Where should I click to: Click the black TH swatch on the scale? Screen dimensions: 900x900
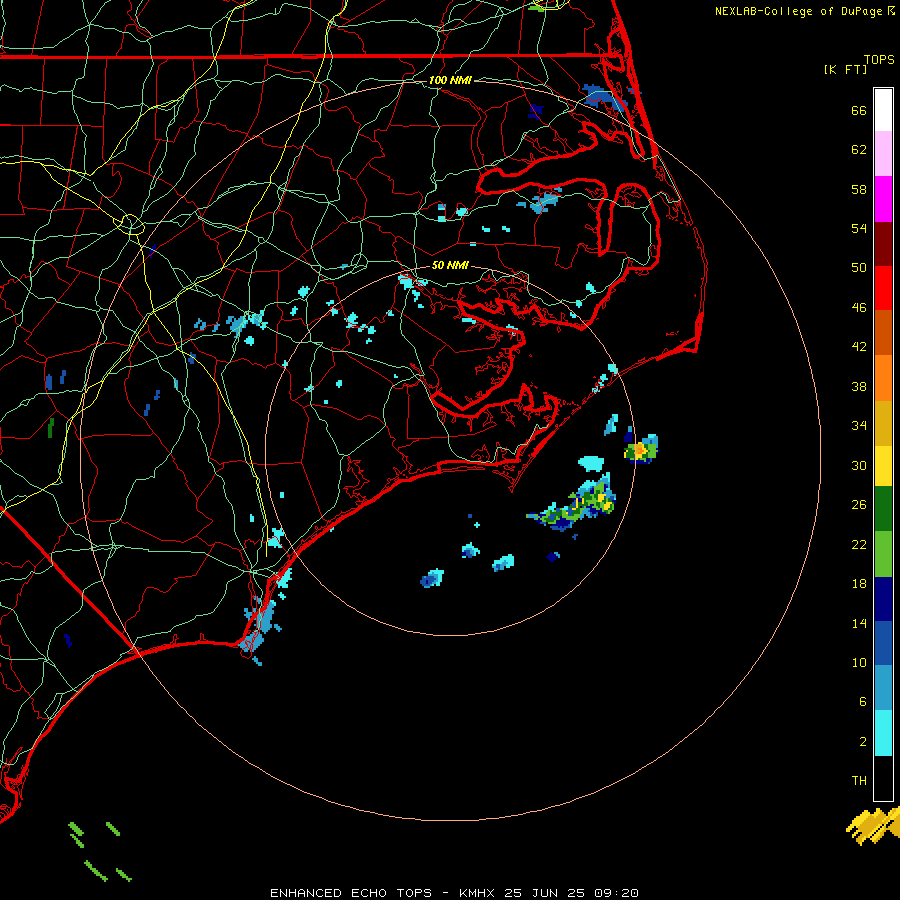coord(883,778)
